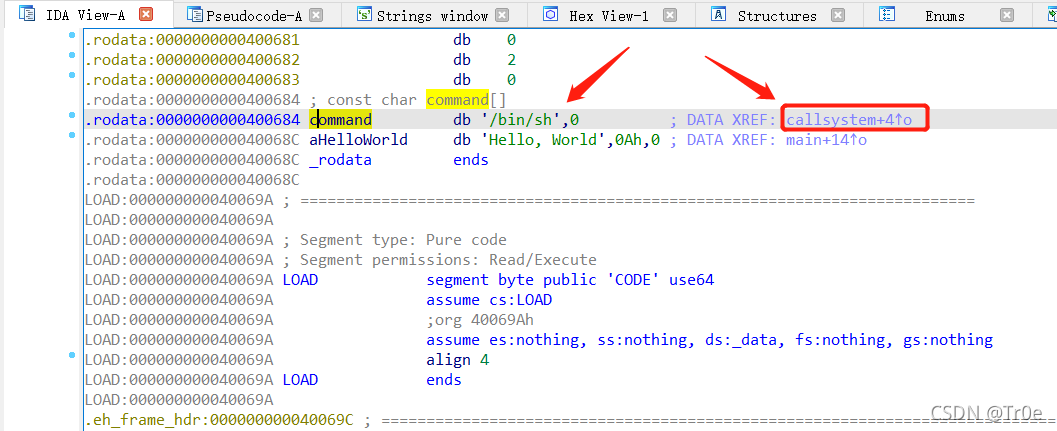The image size is (1057, 431).
Task: Follow the main+14 cross reference
Action: [x=826, y=140]
